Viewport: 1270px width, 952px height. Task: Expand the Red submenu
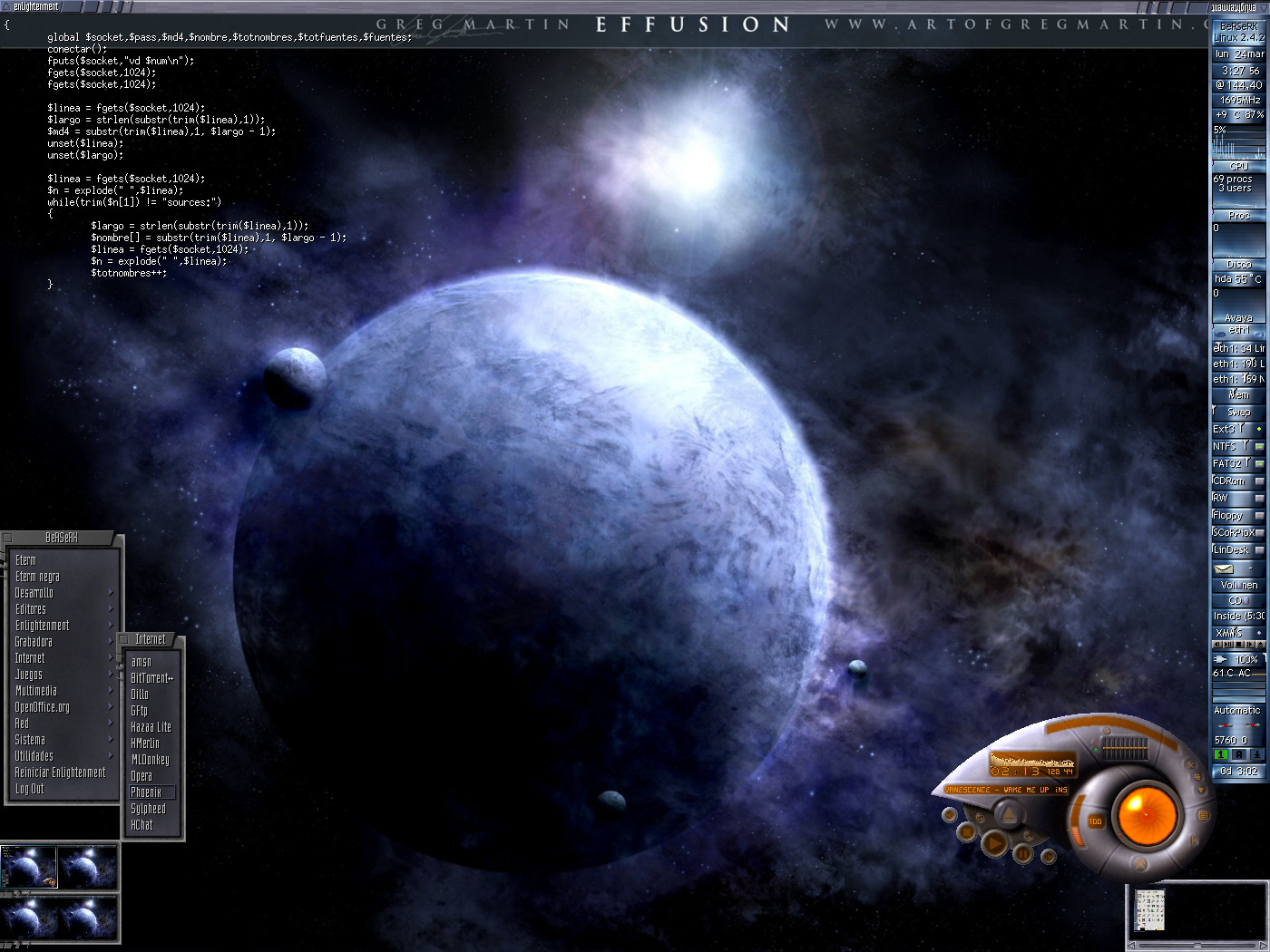tap(63, 724)
